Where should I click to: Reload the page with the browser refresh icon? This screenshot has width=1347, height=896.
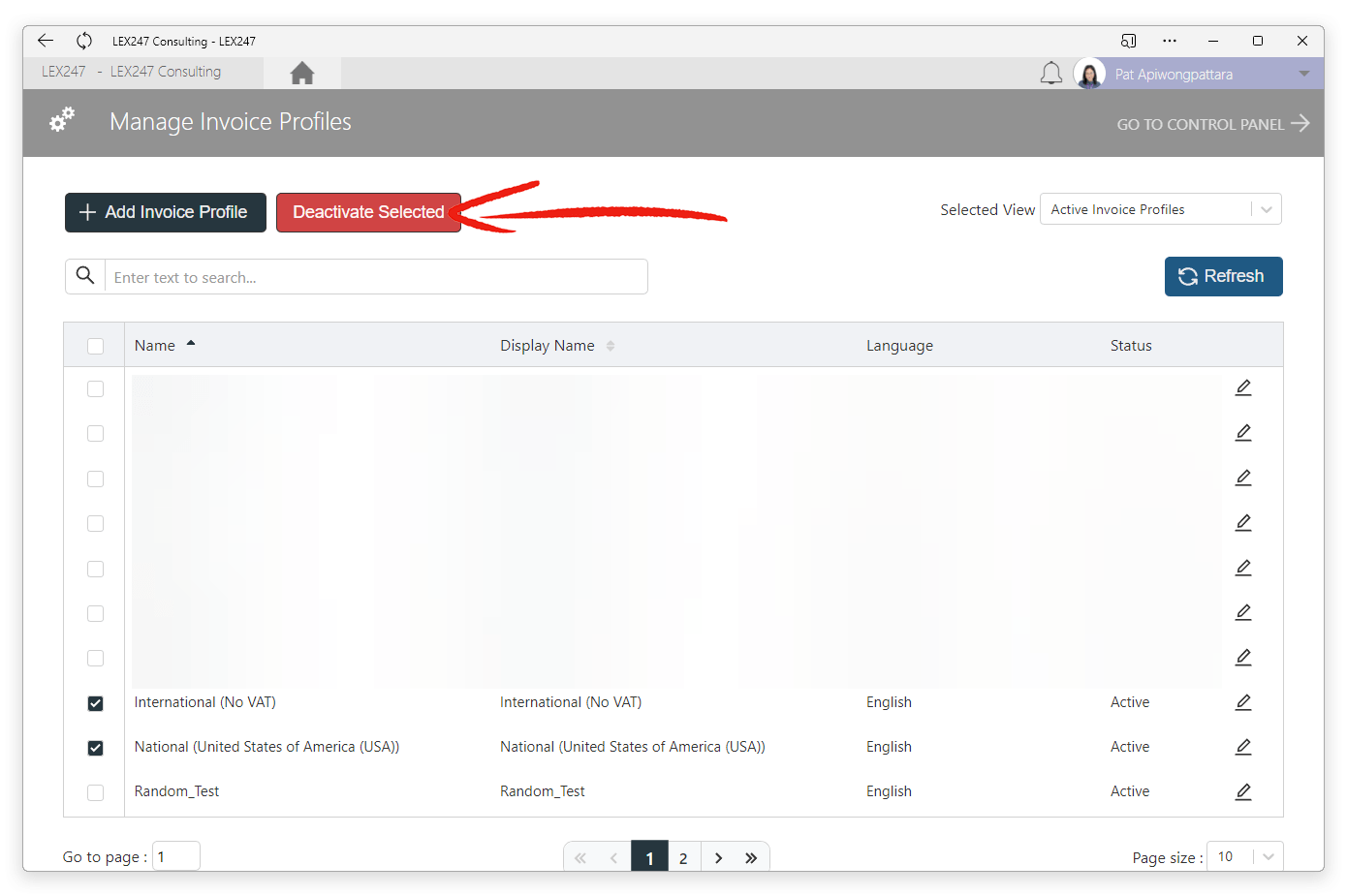point(84,41)
